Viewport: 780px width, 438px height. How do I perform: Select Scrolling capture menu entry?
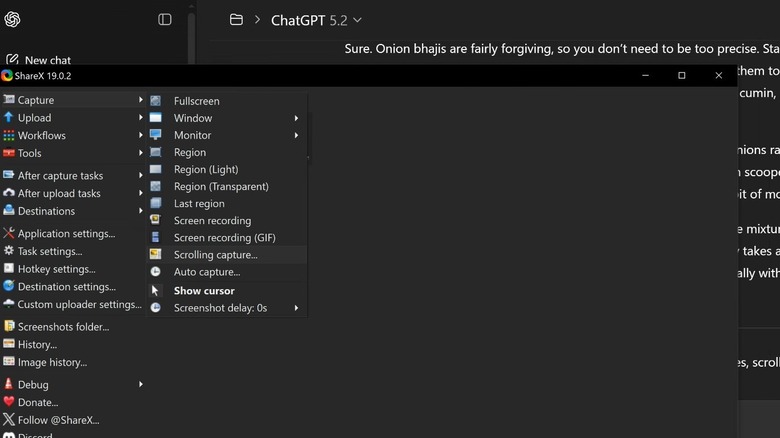coord(215,255)
